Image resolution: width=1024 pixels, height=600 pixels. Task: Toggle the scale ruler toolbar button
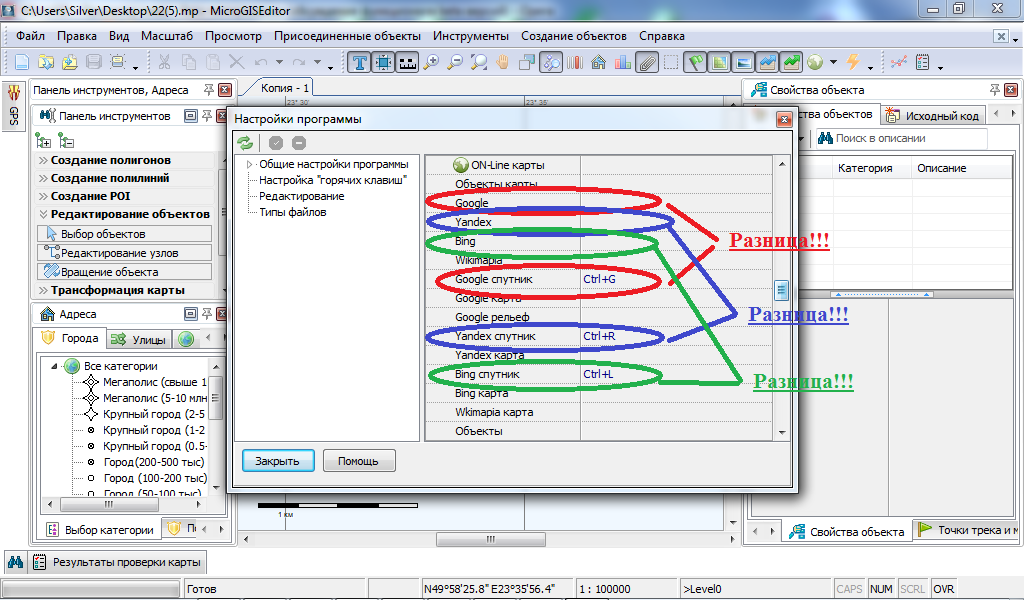(408, 62)
